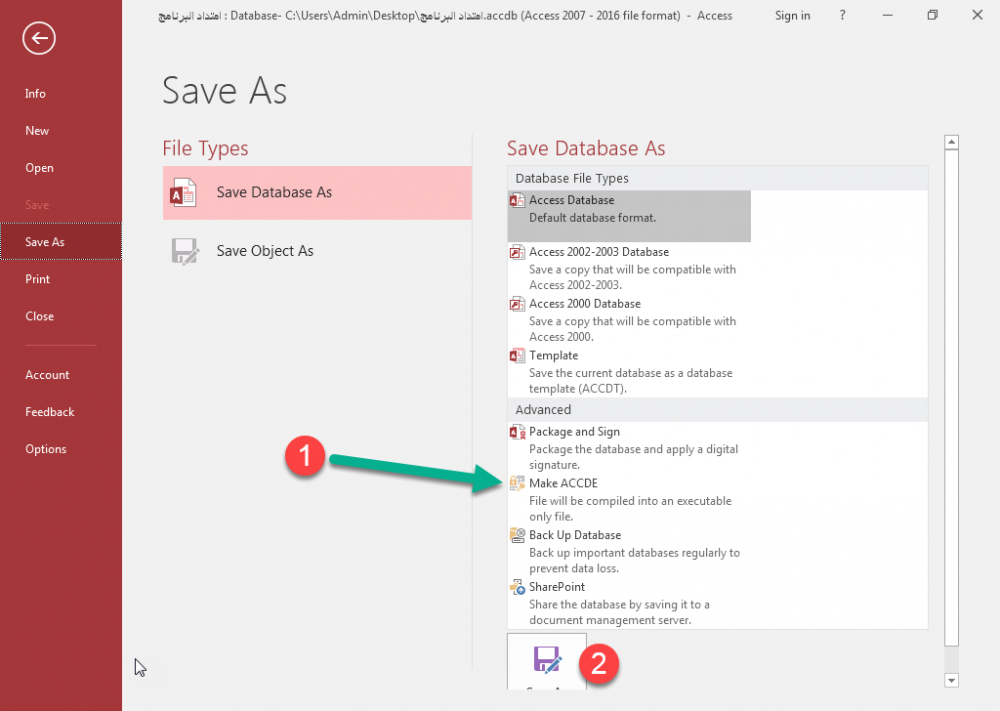Choose Access 2002-2003 Database format

click(x=629, y=268)
